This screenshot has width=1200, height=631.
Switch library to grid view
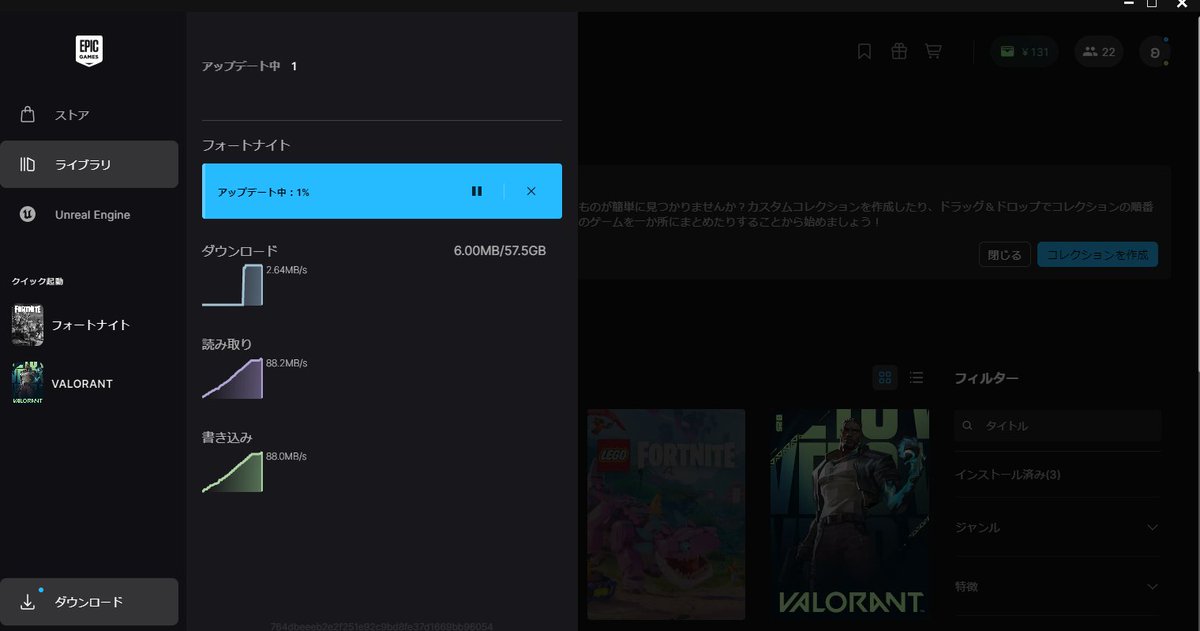885,377
